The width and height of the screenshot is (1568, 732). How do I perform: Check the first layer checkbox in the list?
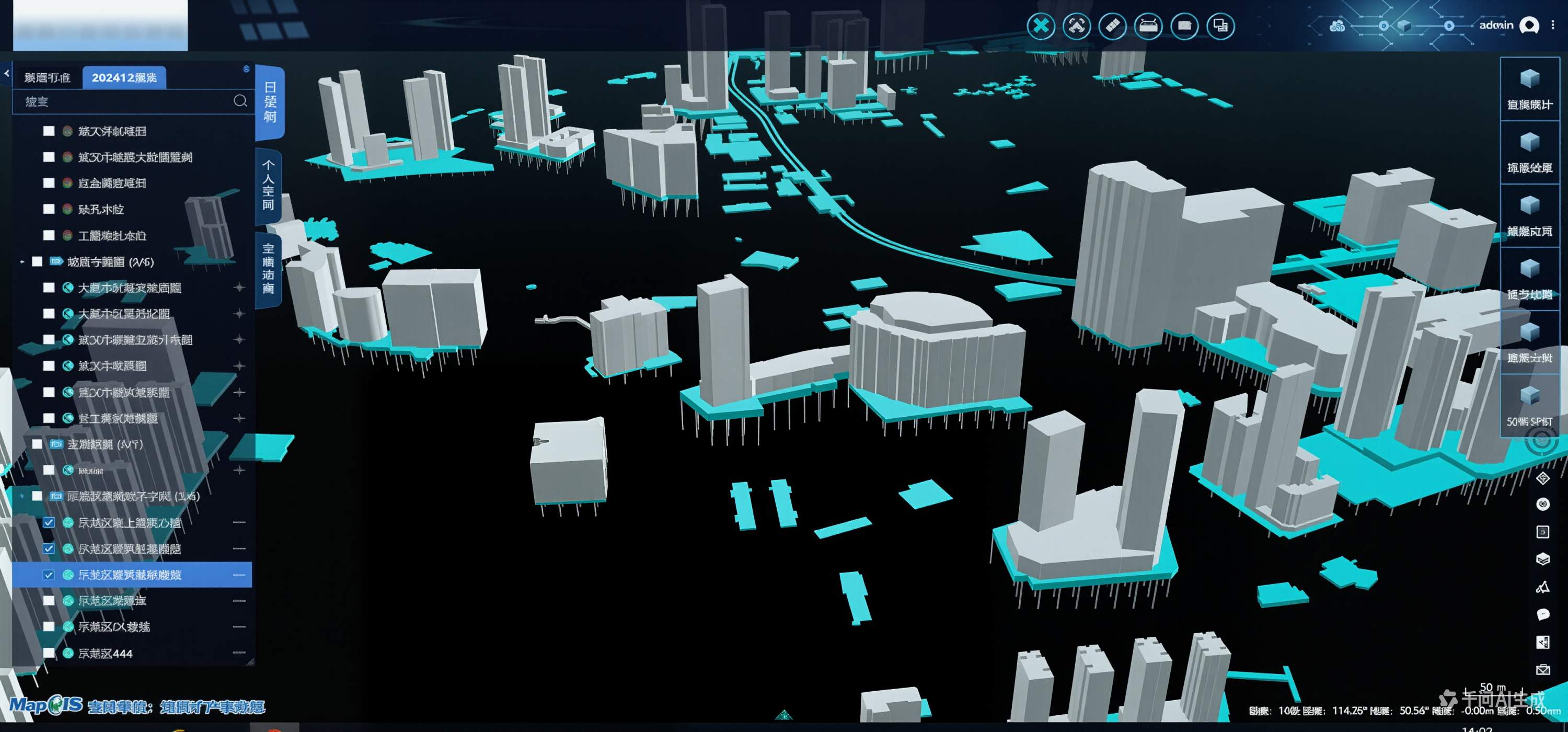pos(49,131)
